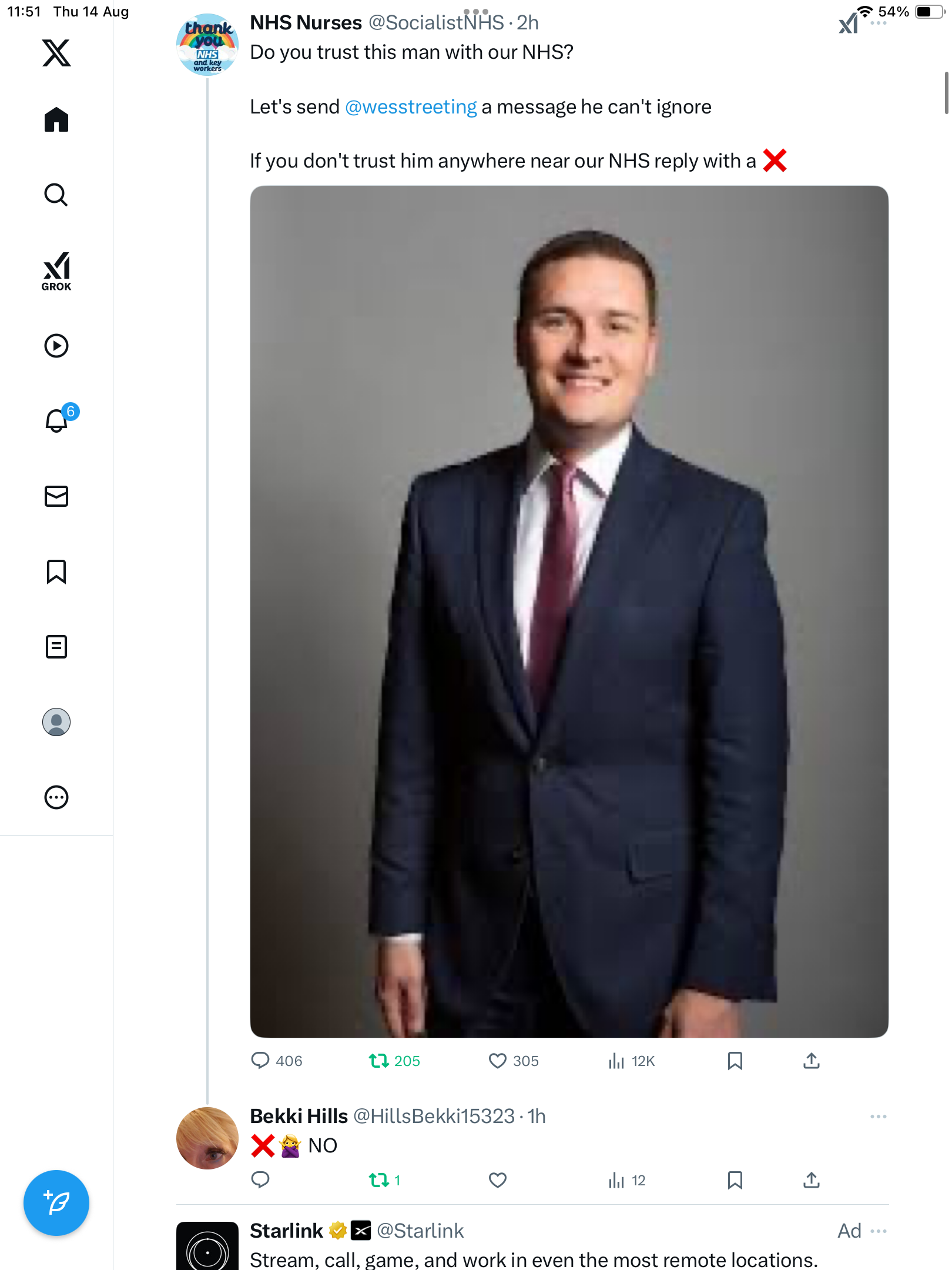The image size is (952, 1270).
Task: Compose a new post
Action: 56,1203
